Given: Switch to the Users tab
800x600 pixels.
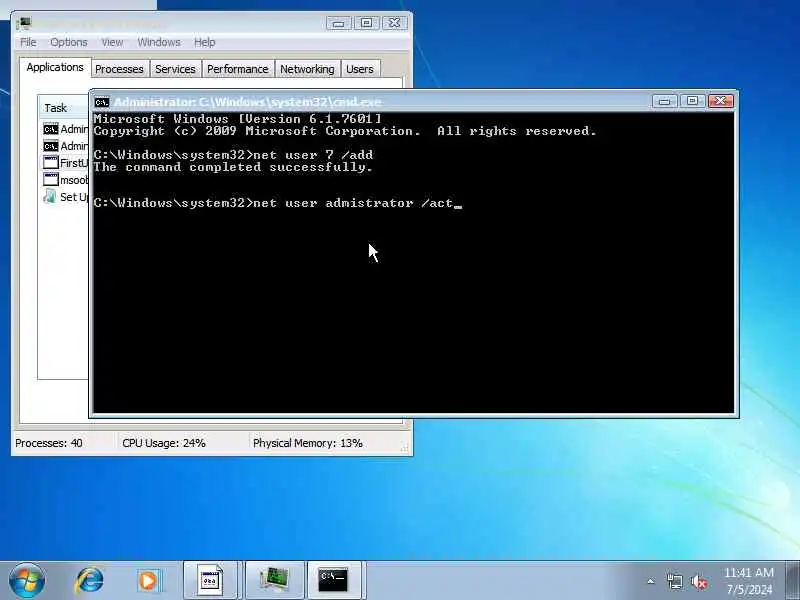Looking at the screenshot, I should pyautogui.click(x=360, y=69).
